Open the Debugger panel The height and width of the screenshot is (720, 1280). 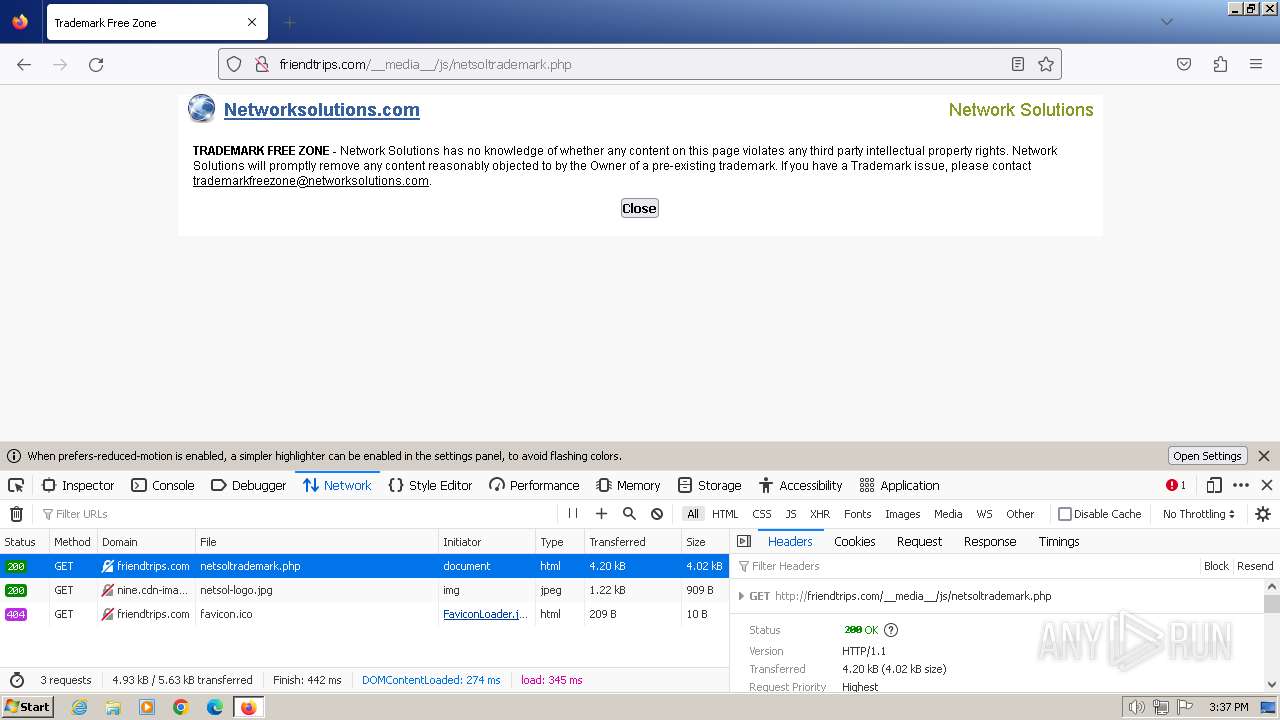[249, 485]
